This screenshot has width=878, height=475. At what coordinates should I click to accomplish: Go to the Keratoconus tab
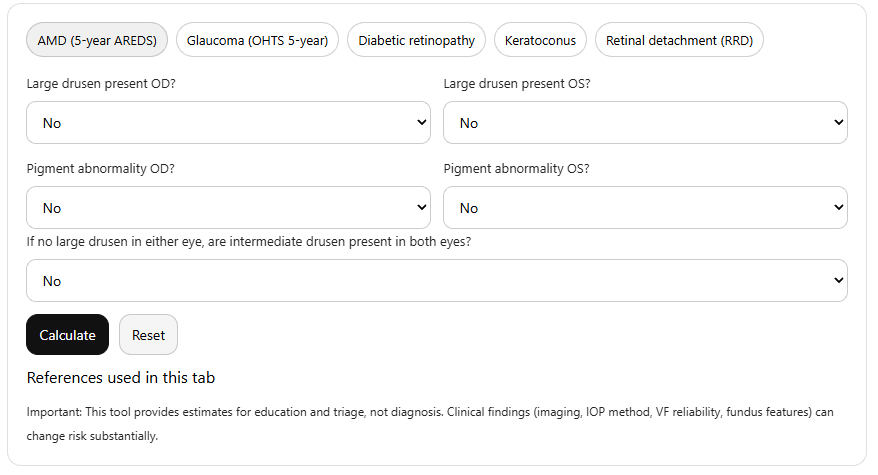point(540,41)
